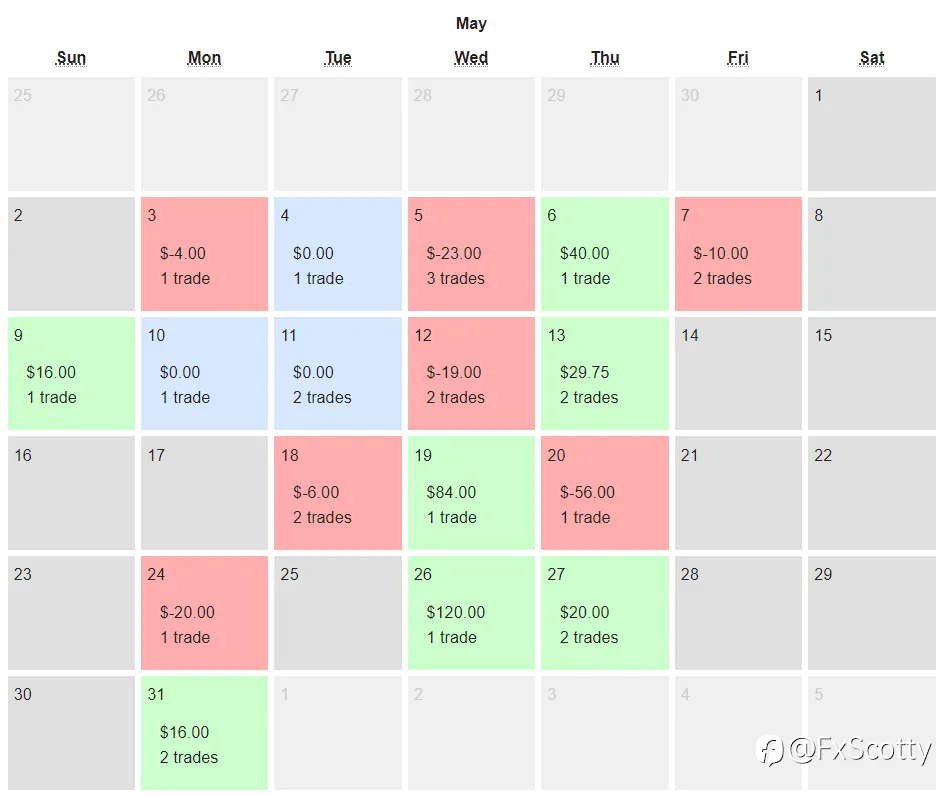Click the Sat column header
The image size is (942, 796).
pos(872,58)
